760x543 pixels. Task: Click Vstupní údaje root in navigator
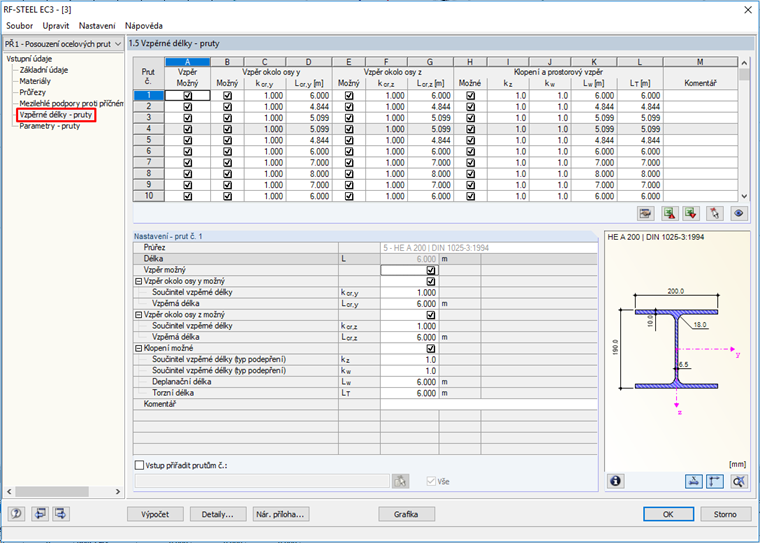[x=29, y=59]
